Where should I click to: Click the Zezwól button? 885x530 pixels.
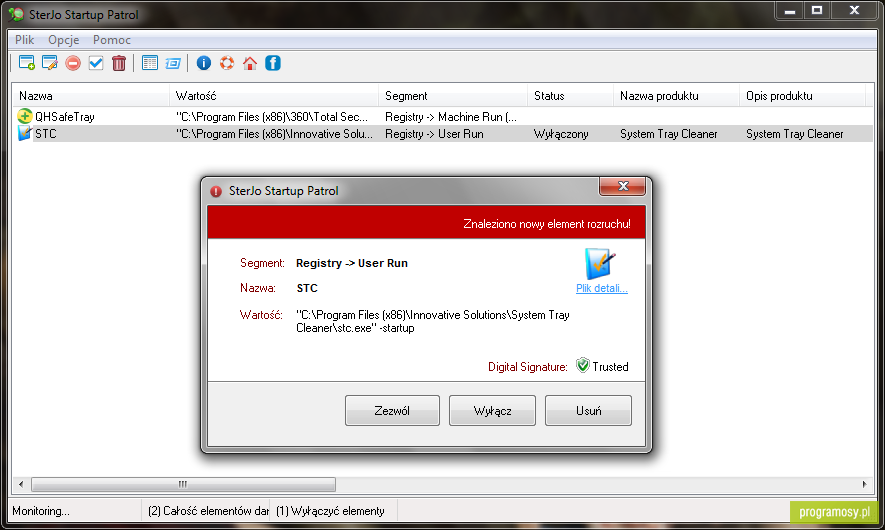pyautogui.click(x=392, y=410)
